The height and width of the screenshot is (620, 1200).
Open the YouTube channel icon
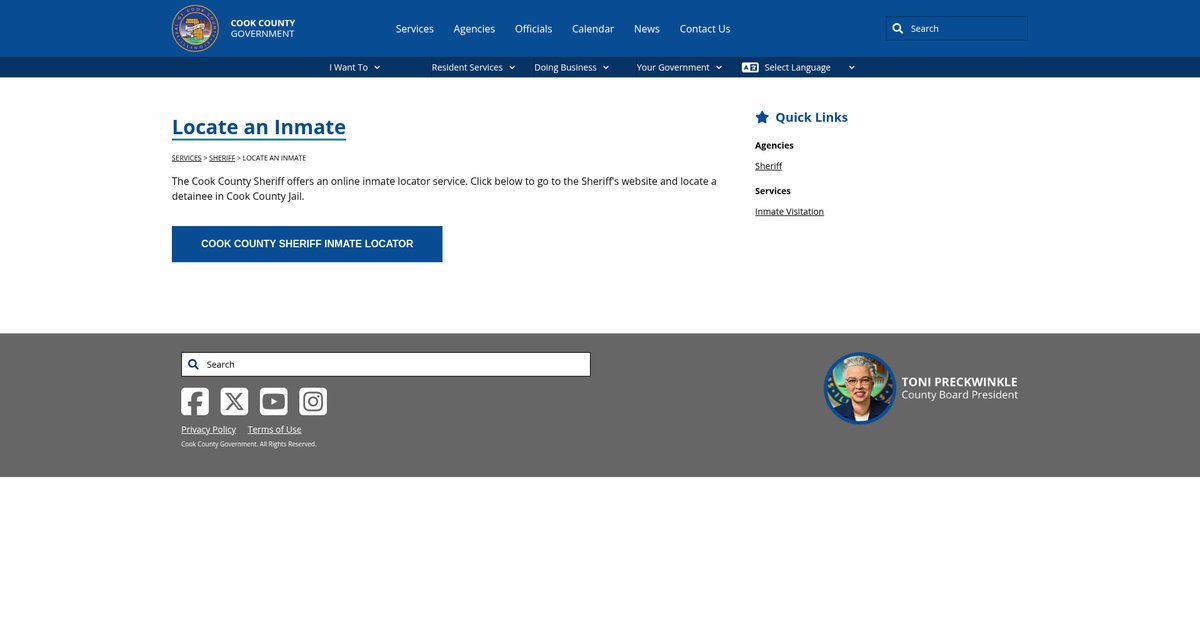tap(274, 401)
